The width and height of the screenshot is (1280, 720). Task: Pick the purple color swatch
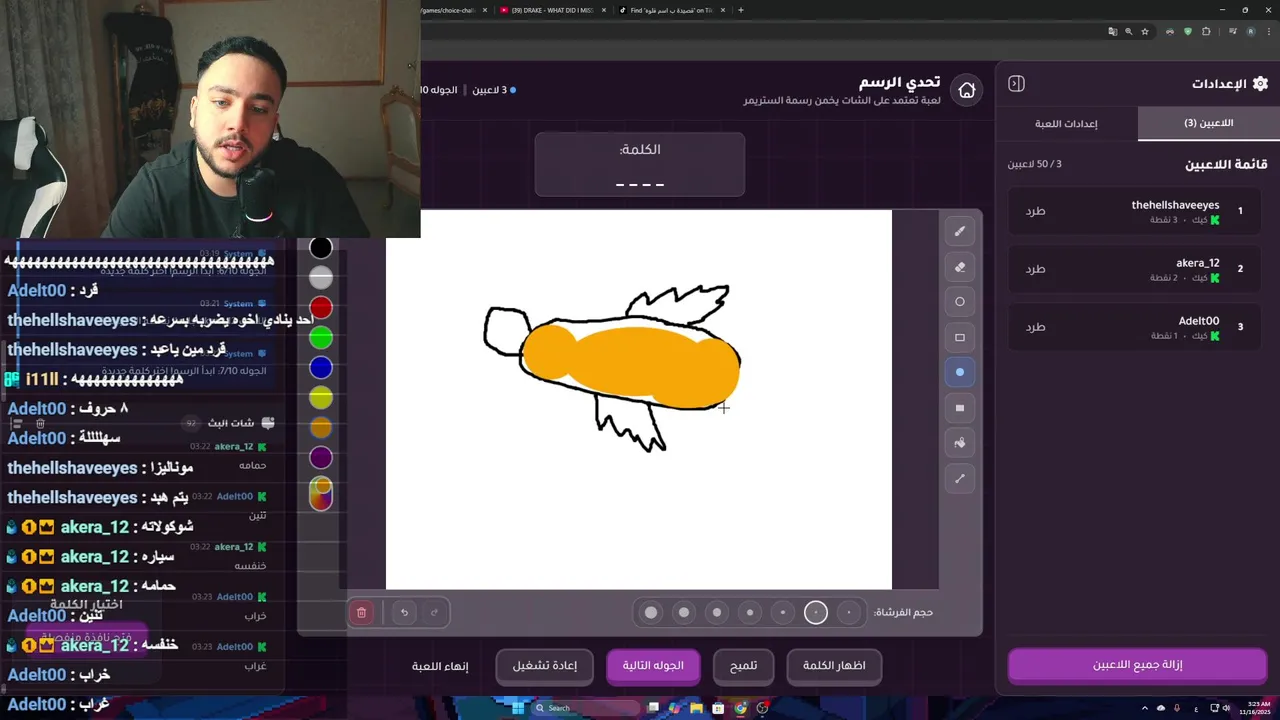[321, 457]
